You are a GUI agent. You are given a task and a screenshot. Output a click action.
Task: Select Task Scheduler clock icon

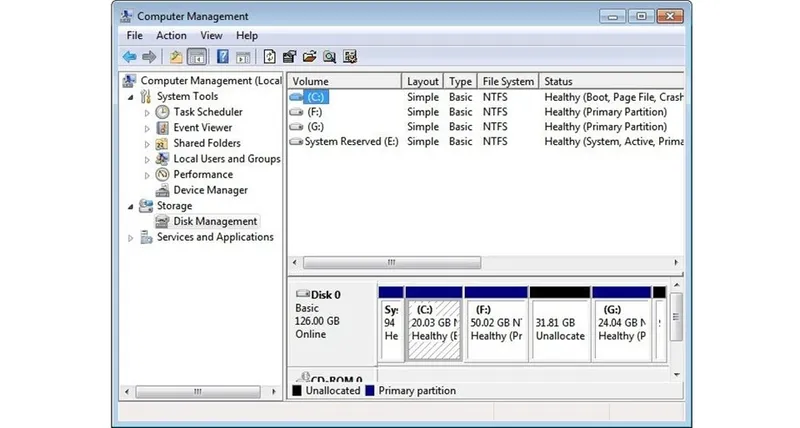[162, 112]
